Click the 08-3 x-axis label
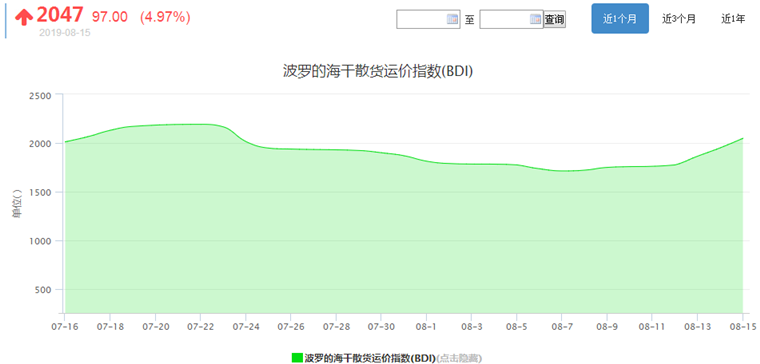Viewport: 760px width, 364px height. [472, 327]
